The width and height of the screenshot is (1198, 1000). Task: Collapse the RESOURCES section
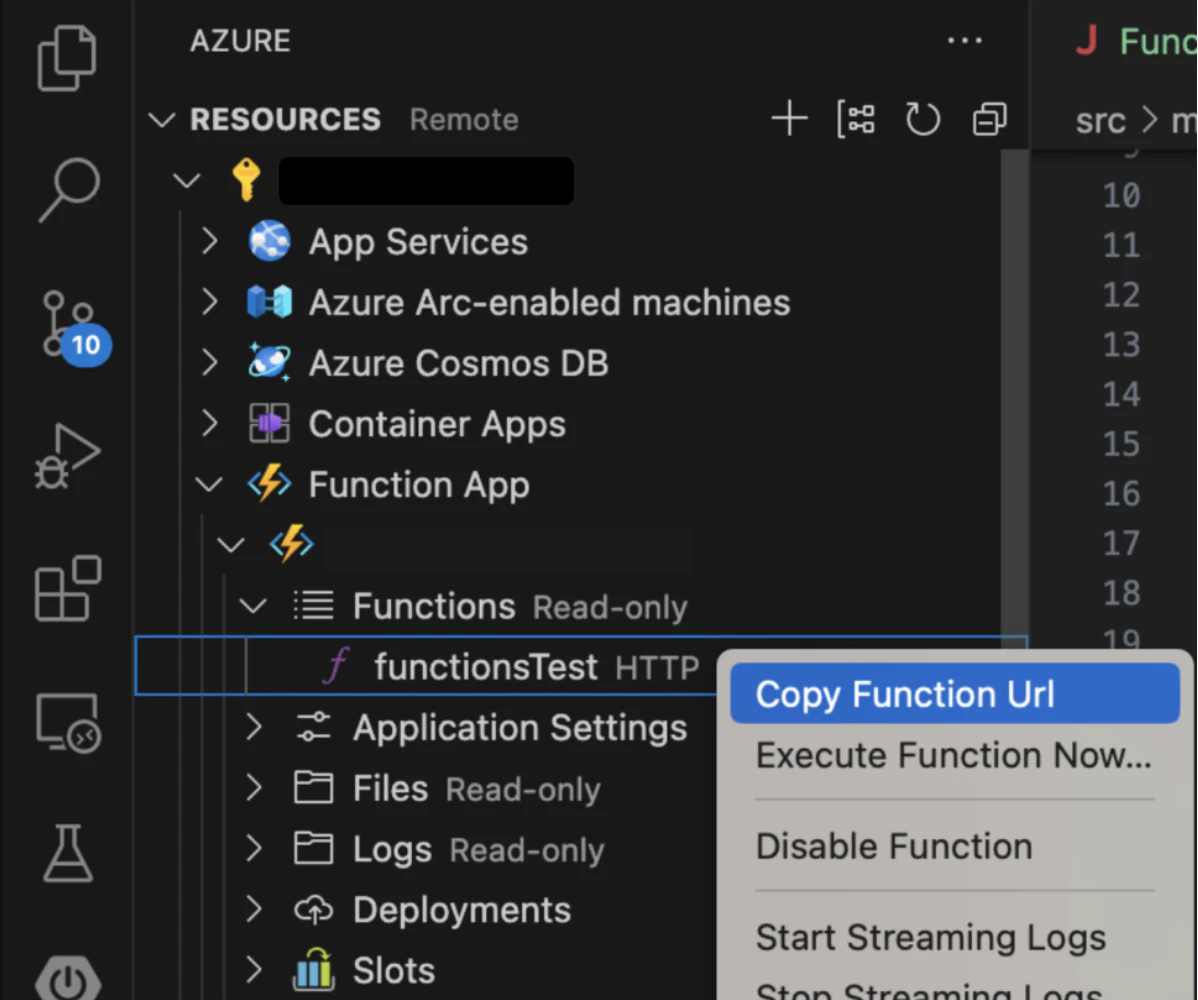(162, 120)
